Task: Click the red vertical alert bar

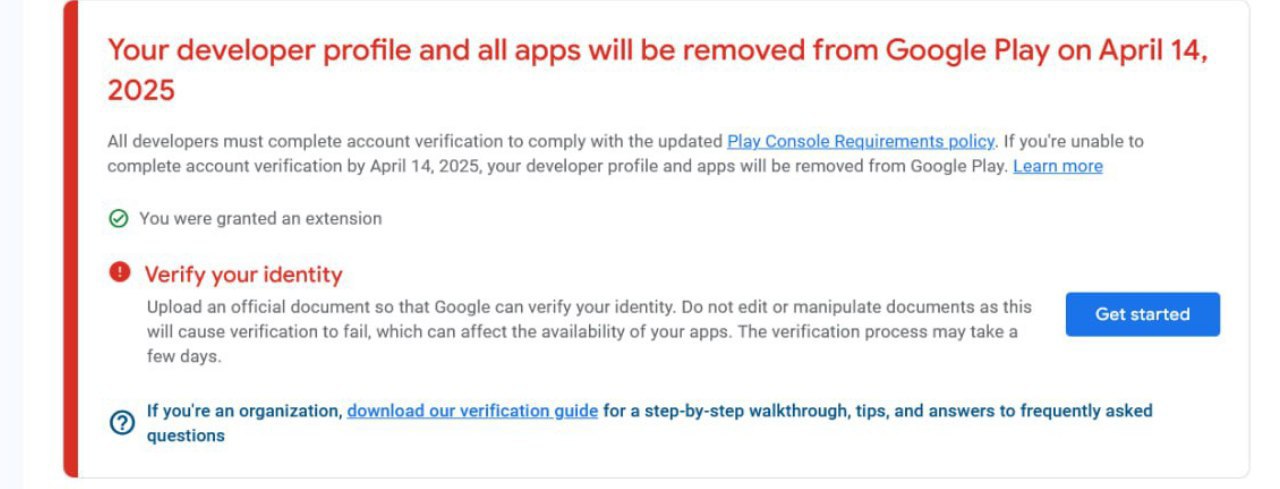Action: (70, 239)
